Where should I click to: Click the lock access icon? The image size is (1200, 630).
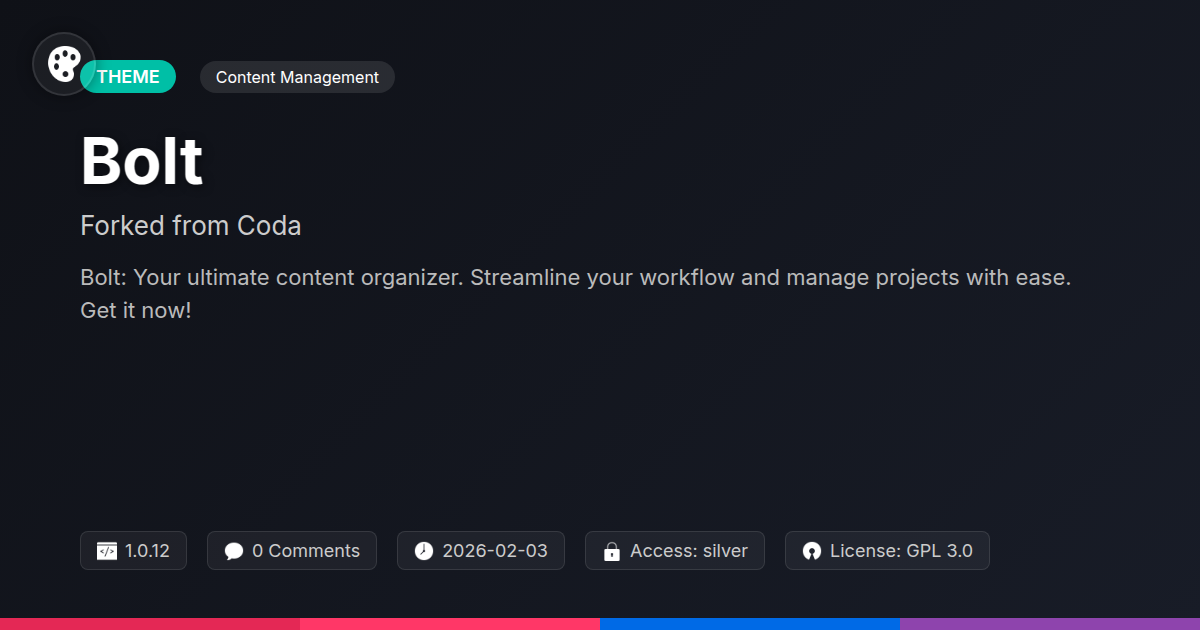pyautogui.click(x=612, y=551)
